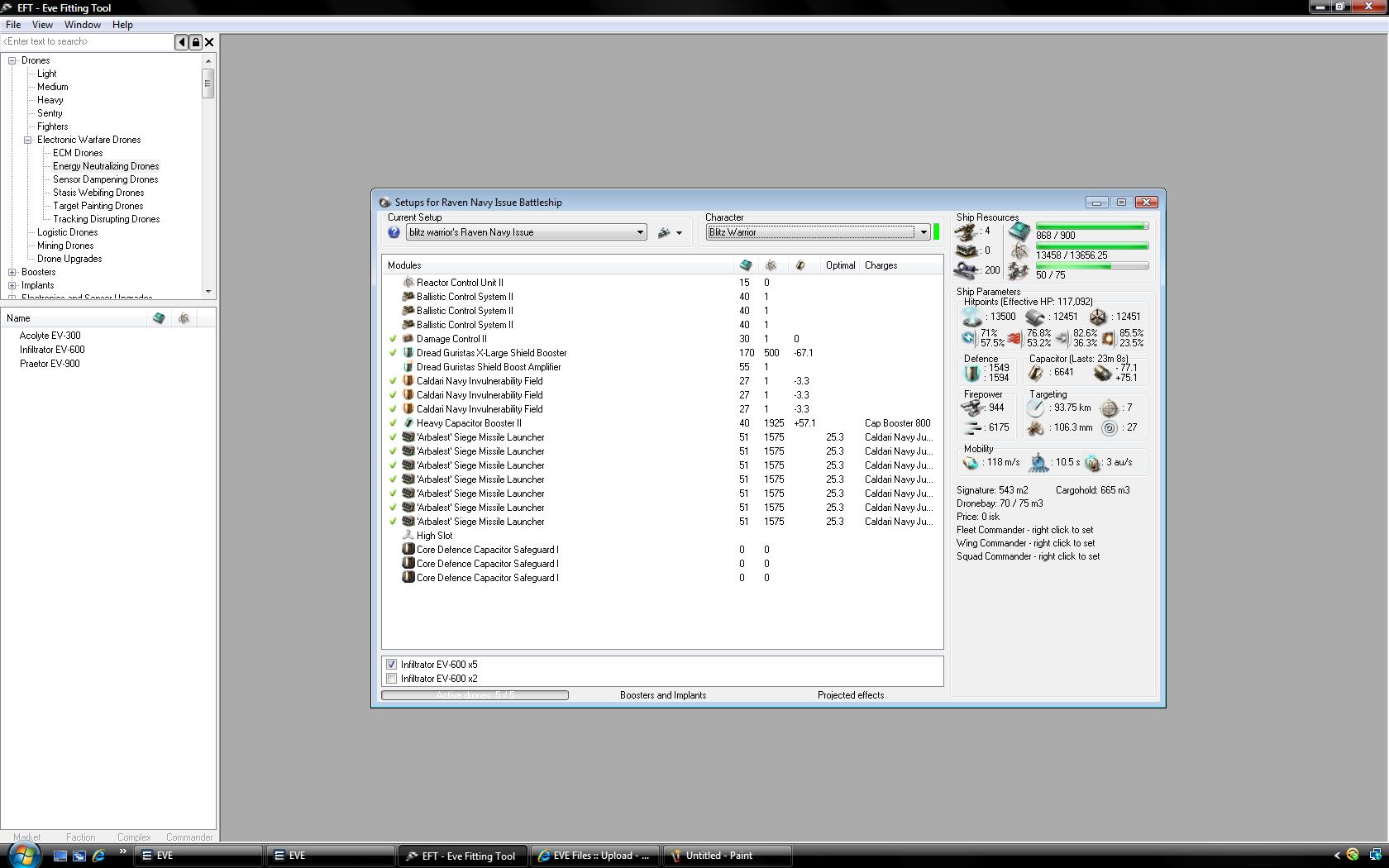Click the back arrow icon beside search box
The width and height of the screenshot is (1389, 868).
(182, 42)
